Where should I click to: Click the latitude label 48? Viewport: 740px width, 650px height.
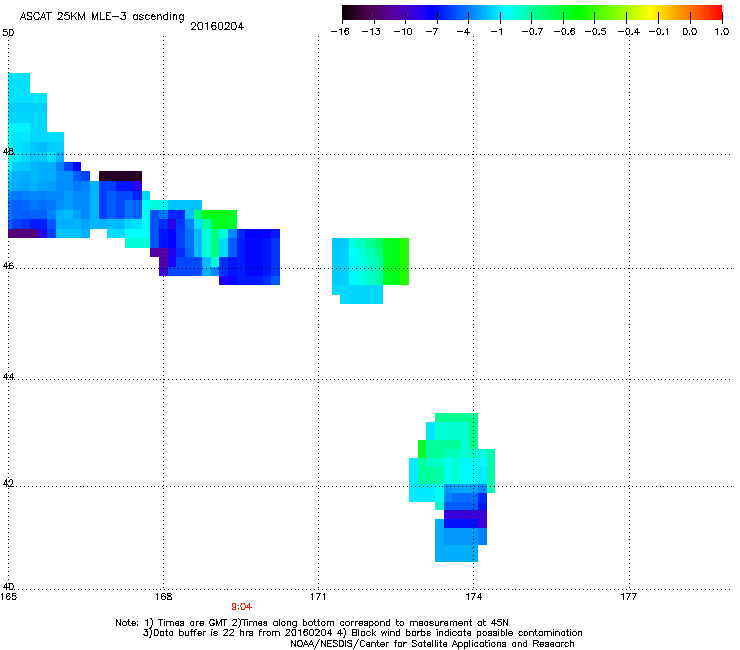(x=8, y=152)
